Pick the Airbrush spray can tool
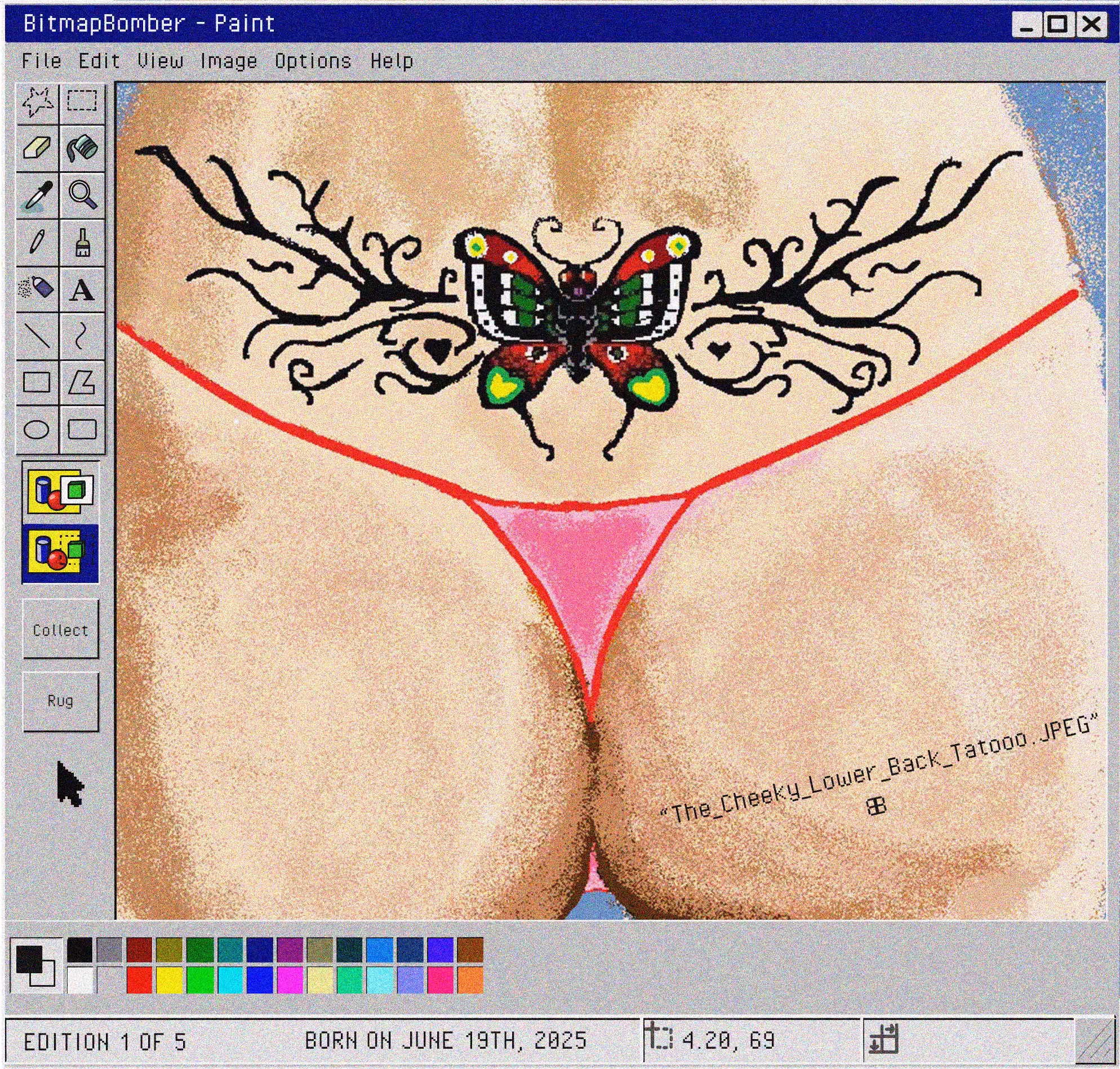 click(x=38, y=289)
